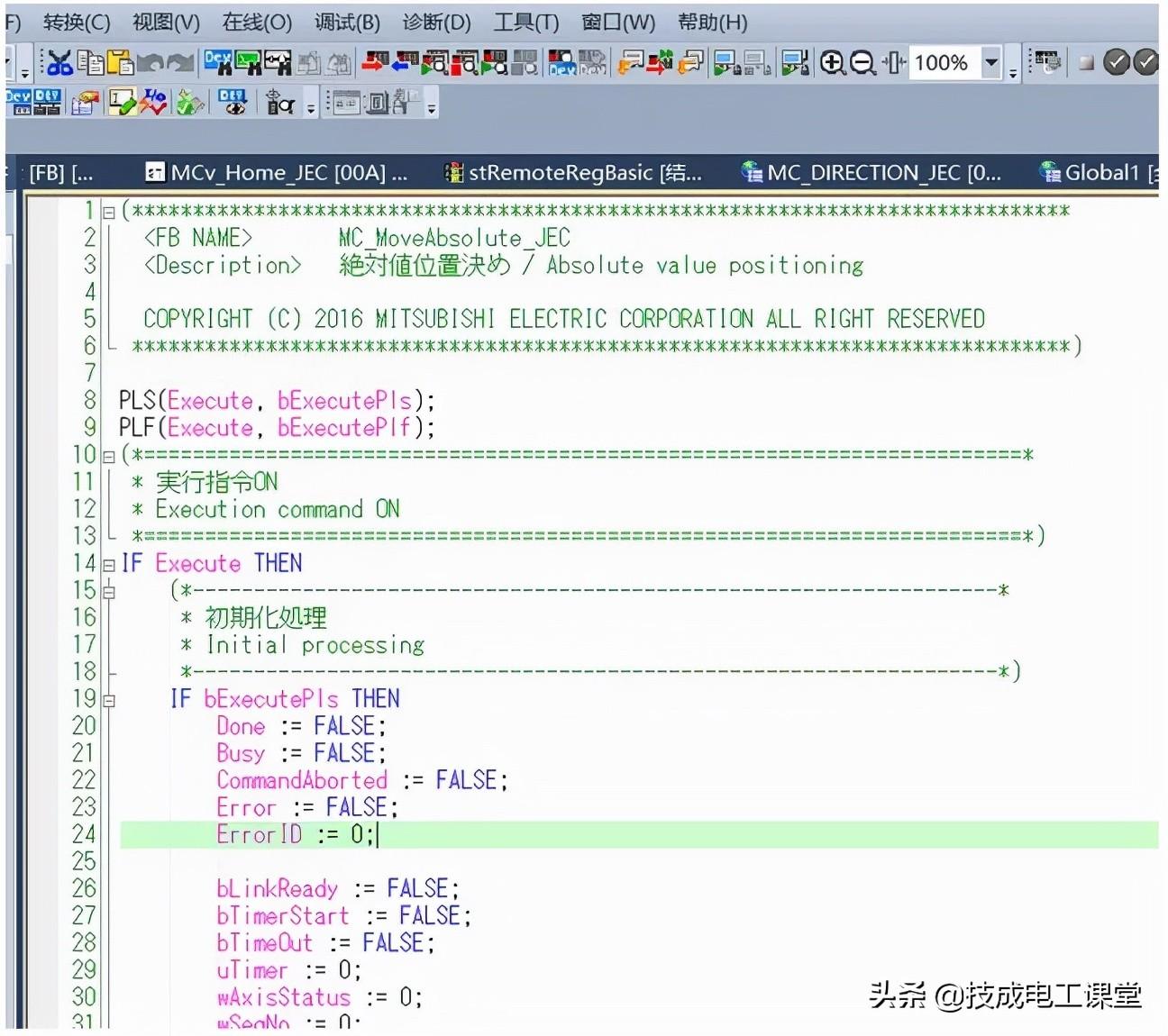The image size is (1168, 1036).
Task: Click the text 'MC_MoveAbsolute_JEC' on line 2
Action: [x=454, y=238]
